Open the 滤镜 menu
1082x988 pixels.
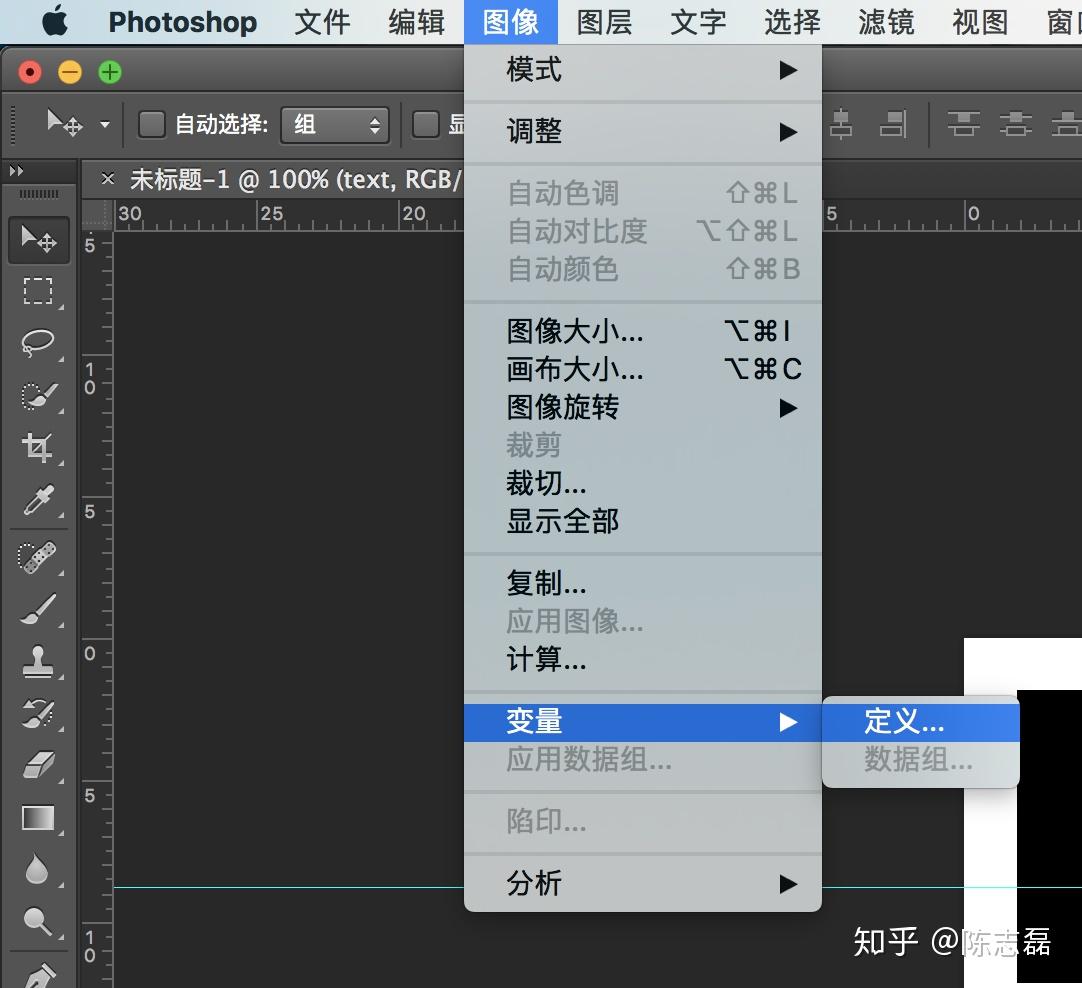coord(884,22)
